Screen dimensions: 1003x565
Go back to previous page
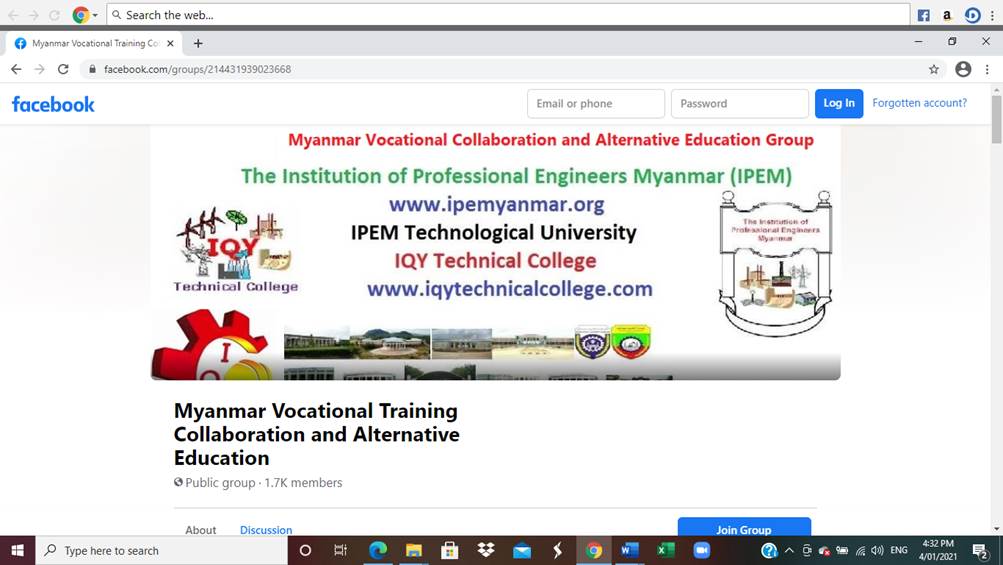[16, 69]
